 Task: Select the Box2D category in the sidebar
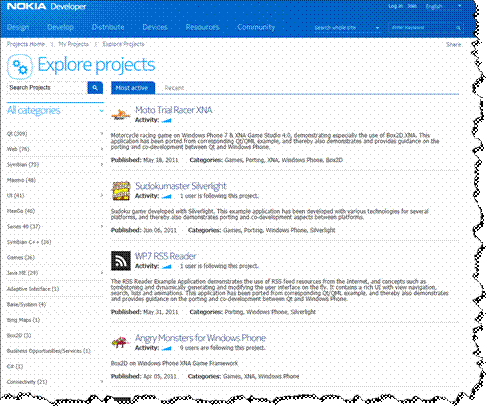coord(19,335)
